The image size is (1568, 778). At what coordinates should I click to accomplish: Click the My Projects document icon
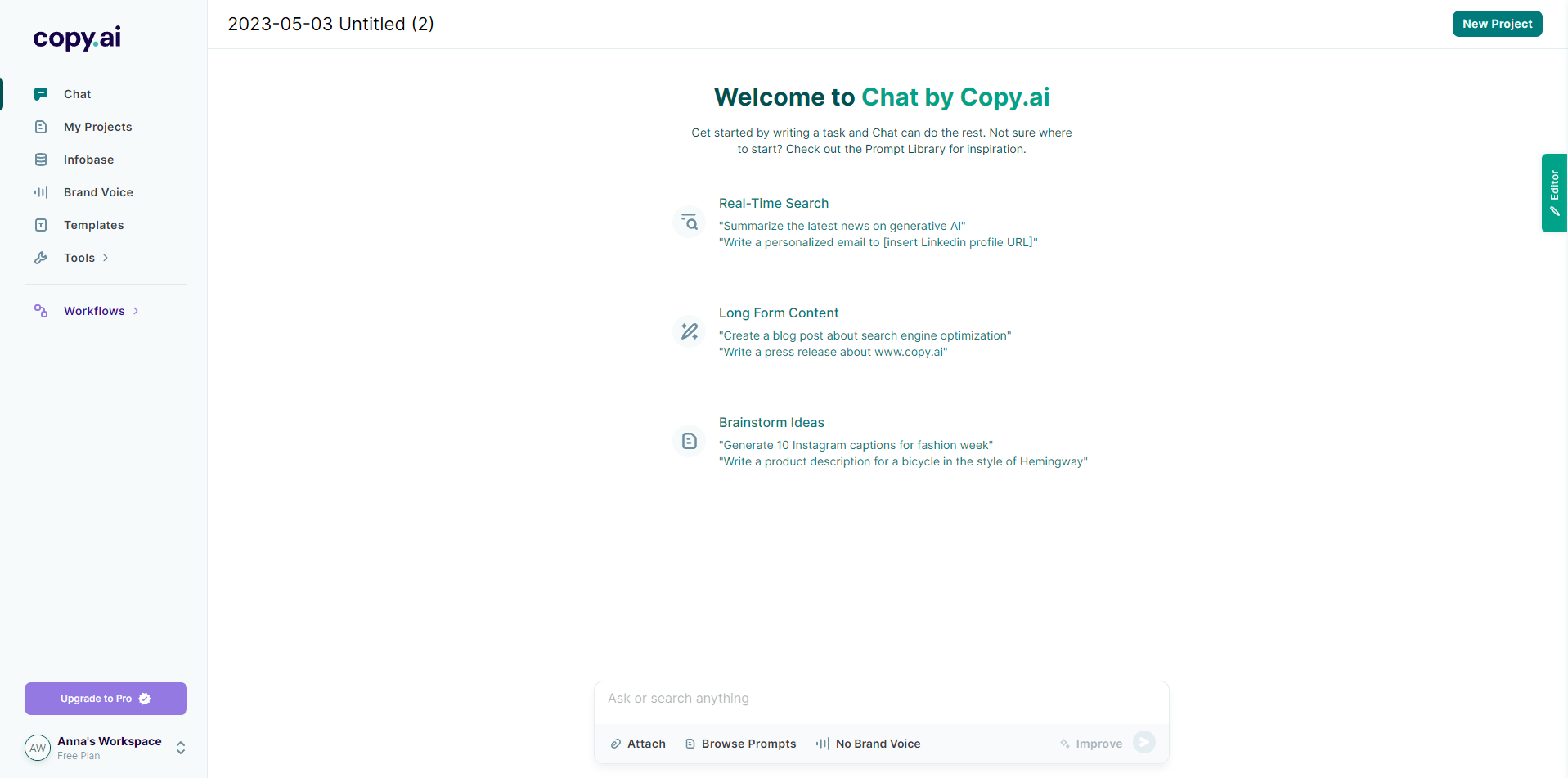tap(41, 127)
